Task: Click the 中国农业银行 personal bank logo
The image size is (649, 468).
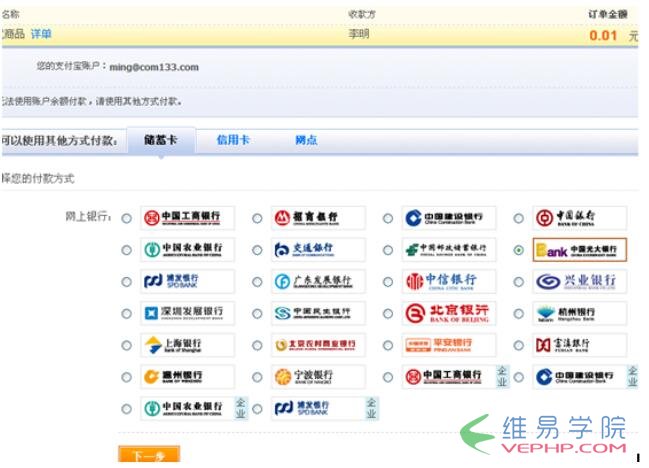Action: tap(187, 250)
